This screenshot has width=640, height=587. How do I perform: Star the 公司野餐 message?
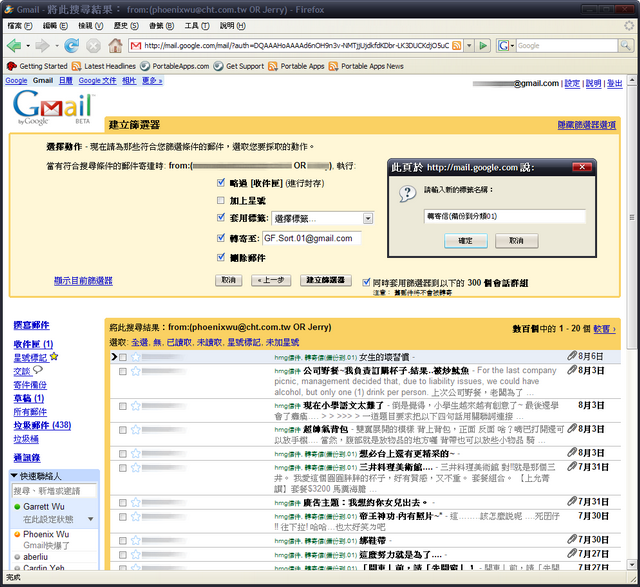click(136, 371)
